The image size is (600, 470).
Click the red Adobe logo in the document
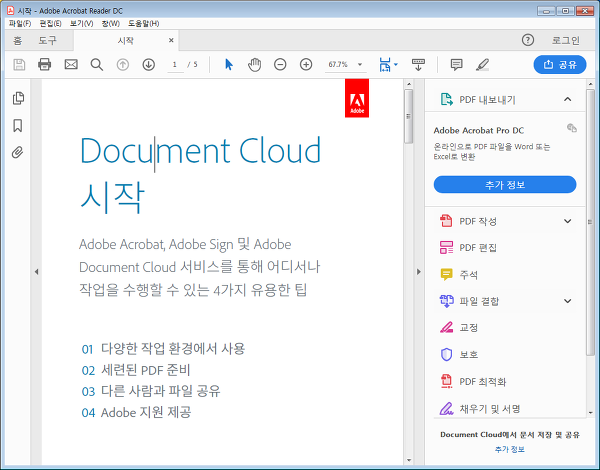357,98
